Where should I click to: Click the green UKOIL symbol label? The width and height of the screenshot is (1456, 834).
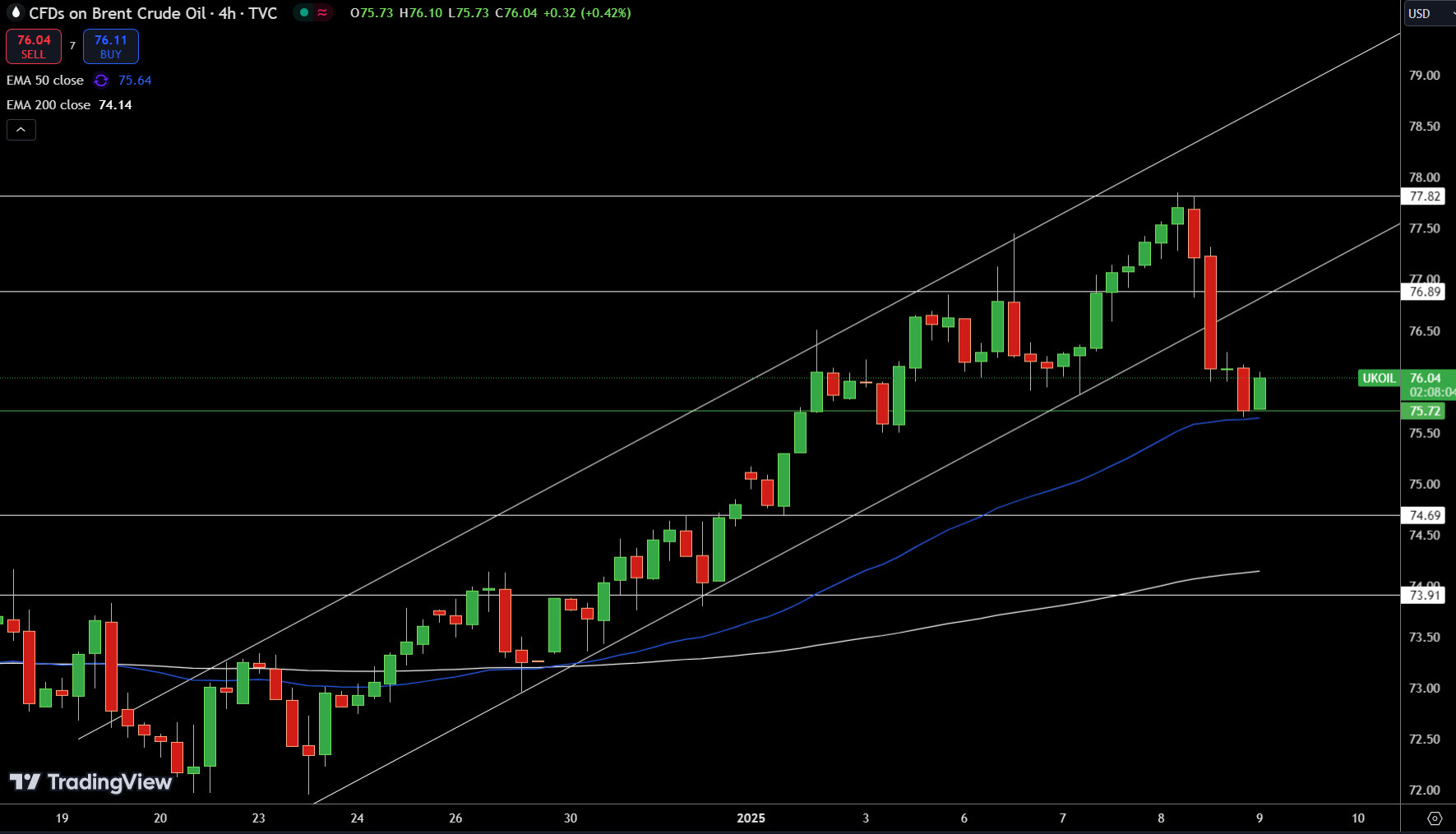tap(1380, 378)
